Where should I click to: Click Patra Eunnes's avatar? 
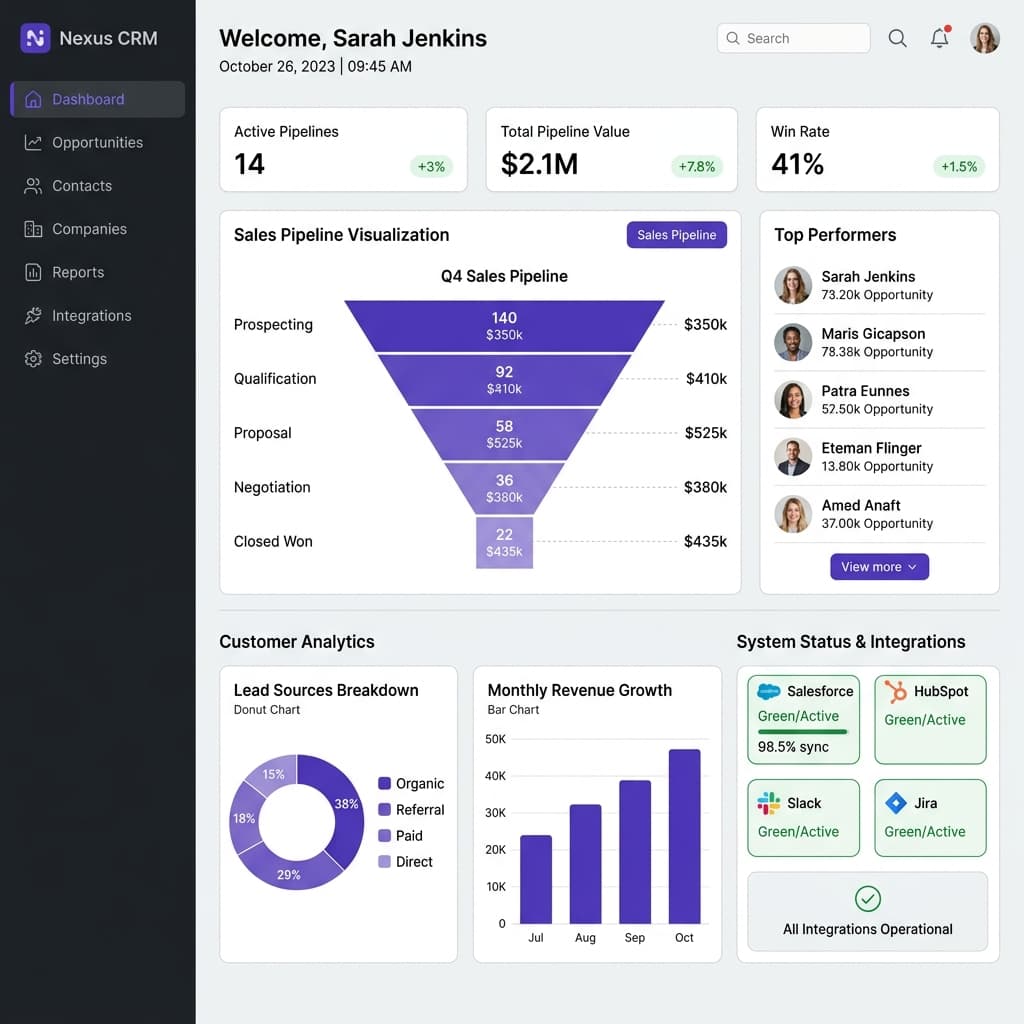[793, 400]
